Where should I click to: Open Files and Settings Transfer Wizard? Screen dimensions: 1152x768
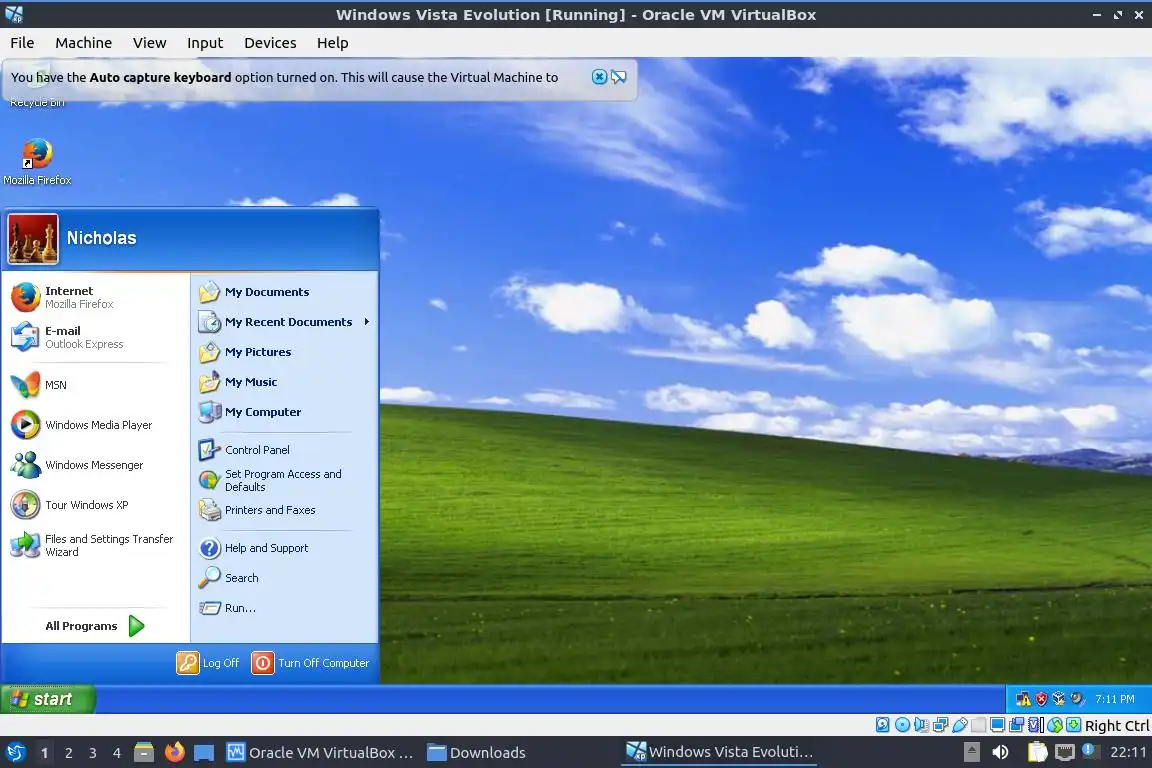point(94,545)
